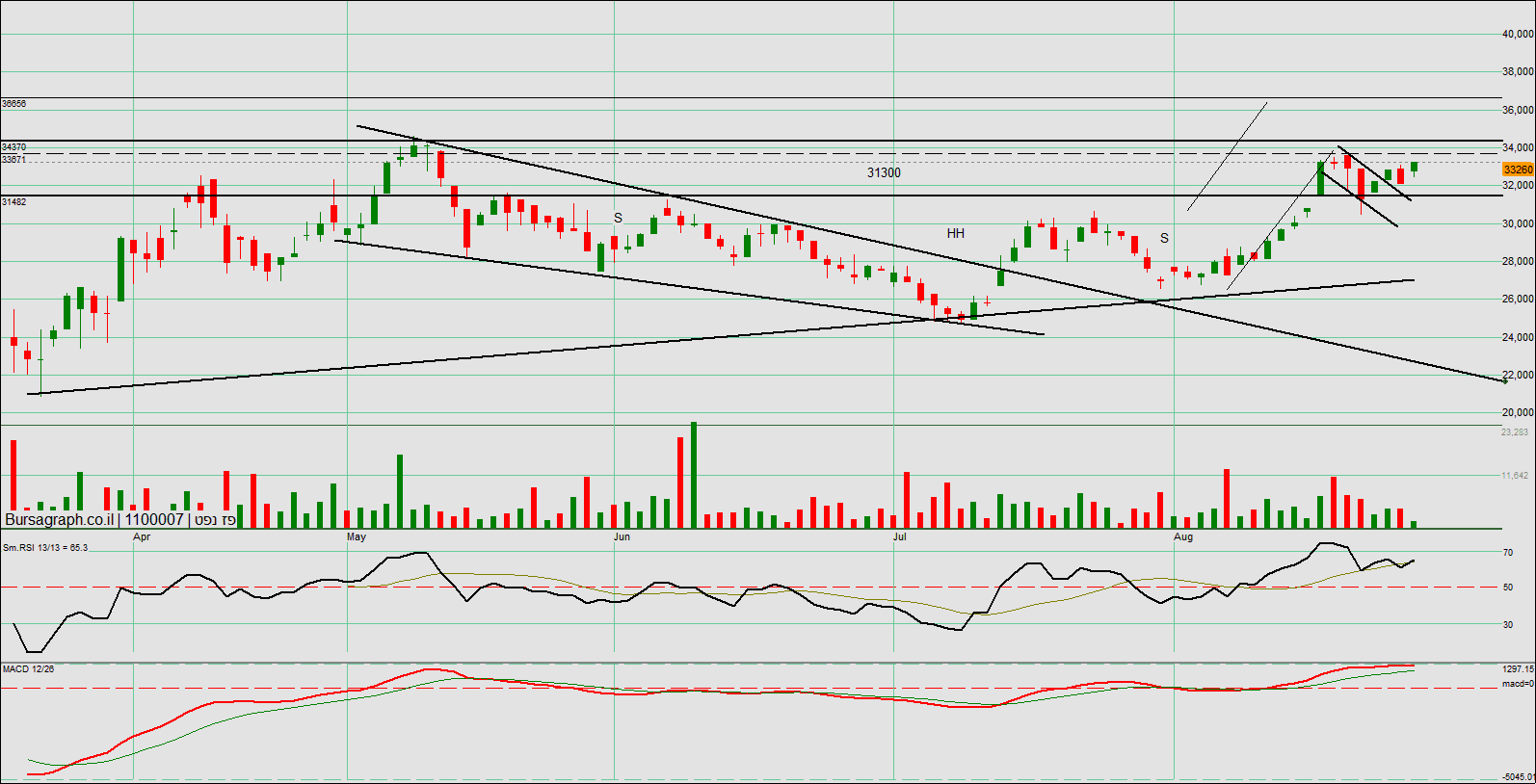The width and height of the screenshot is (1536, 784).
Task: Click the Jul marker on the time axis
Action: coord(900,536)
